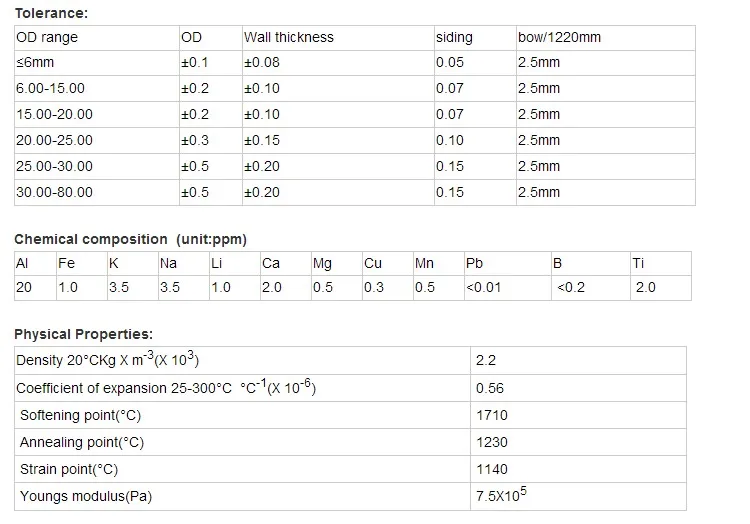This screenshot has height=524, width=750.
Task: Click the "1230" annealing point value
Action: [492, 442]
